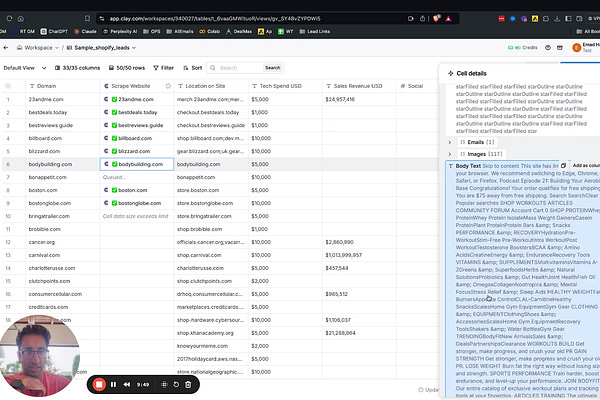
Task: Open the Lead Links bookmarks folder
Action: click(x=315, y=31)
